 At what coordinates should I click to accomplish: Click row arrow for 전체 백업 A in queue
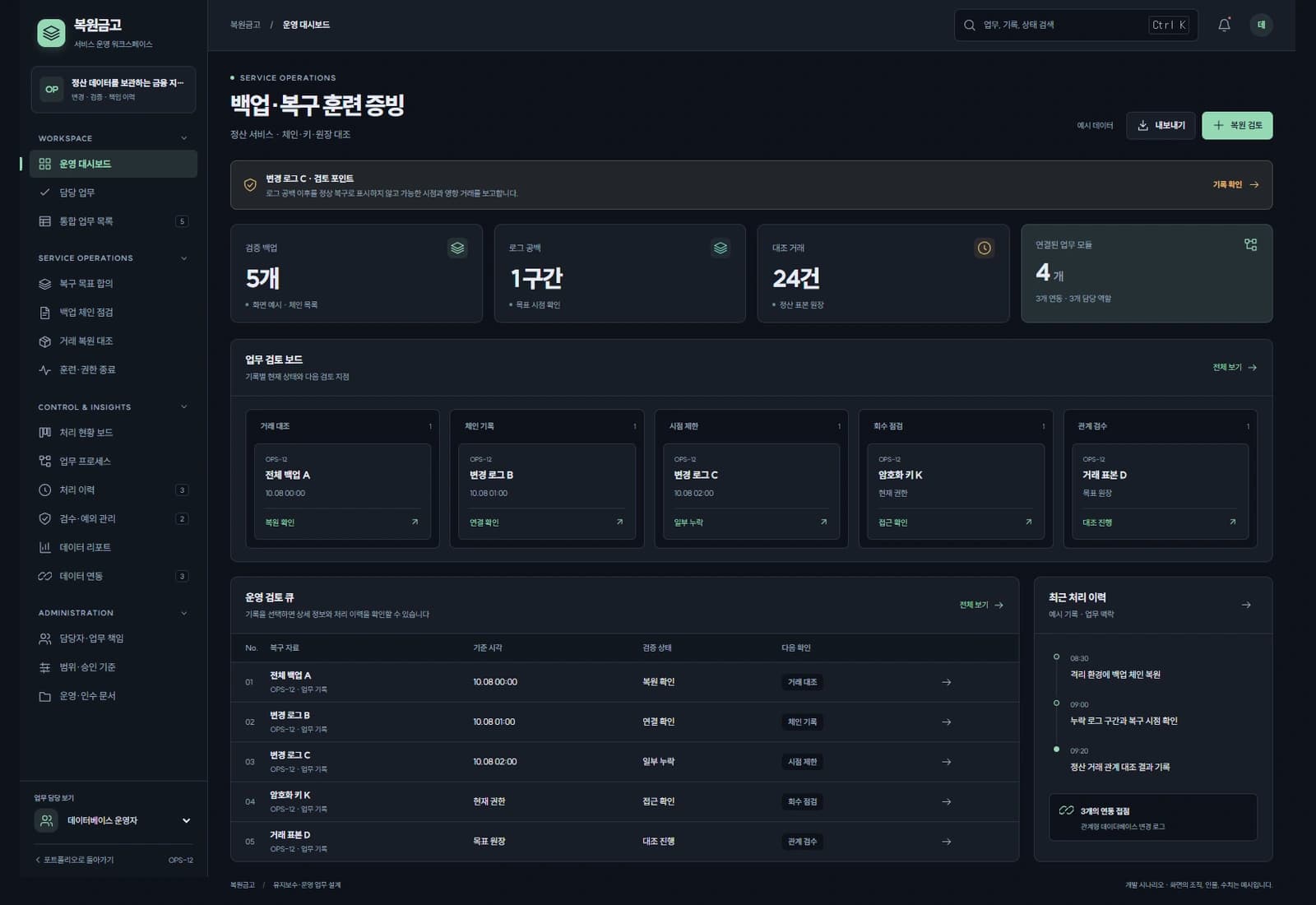click(x=947, y=682)
